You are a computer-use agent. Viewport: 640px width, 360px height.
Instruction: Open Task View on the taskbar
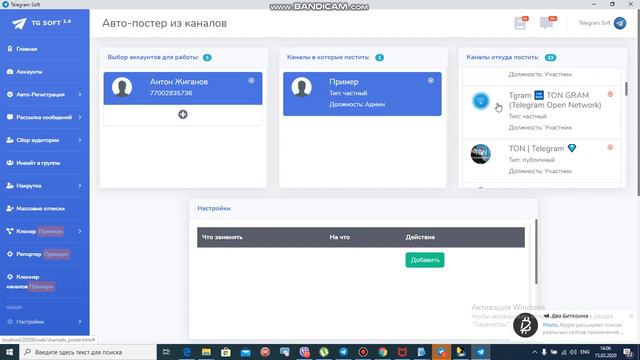pyautogui.click(x=166, y=352)
